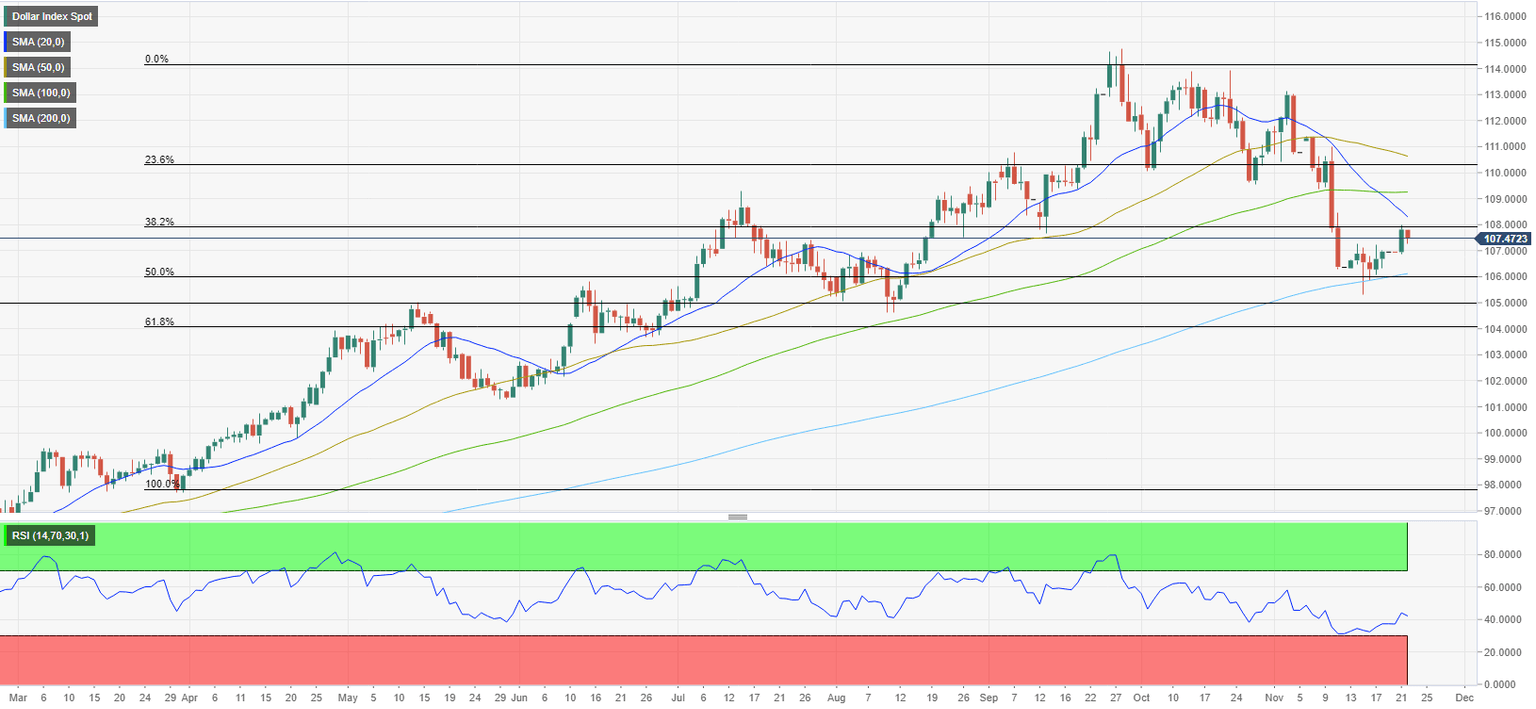Select the 0.0% Fibonacci level label
Image resolution: width=1536 pixels, height=709 pixels.
point(157,59)
